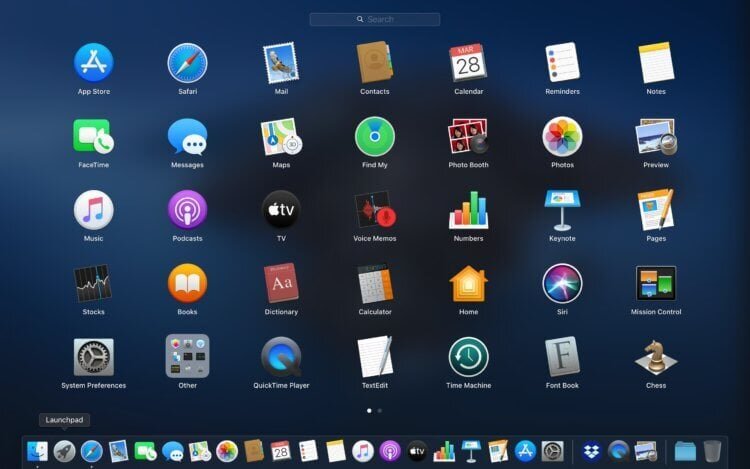Switch to the second Launchpad page dot

click(x=380, y=410)
